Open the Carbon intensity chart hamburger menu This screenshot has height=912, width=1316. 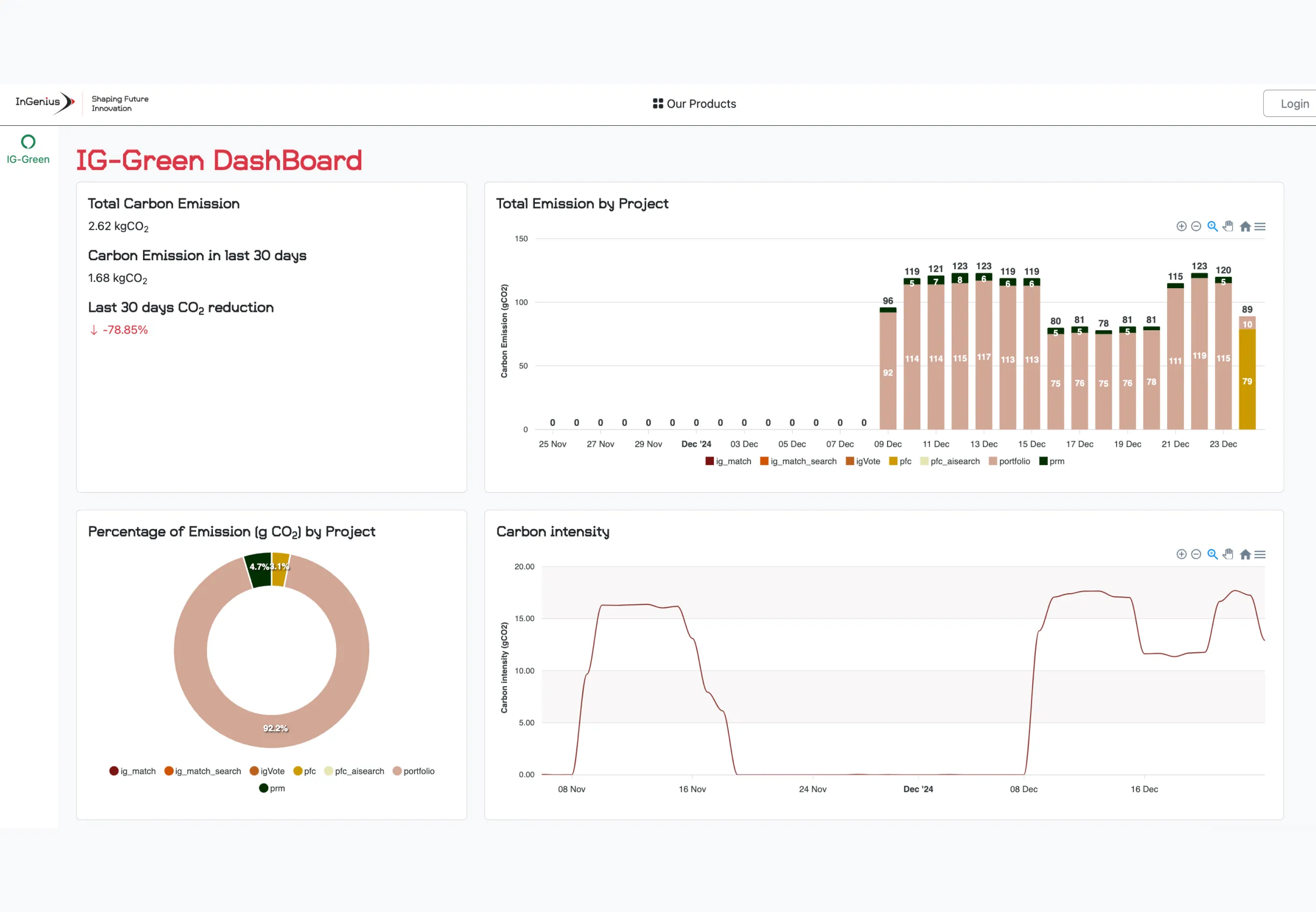(1260, 554)
